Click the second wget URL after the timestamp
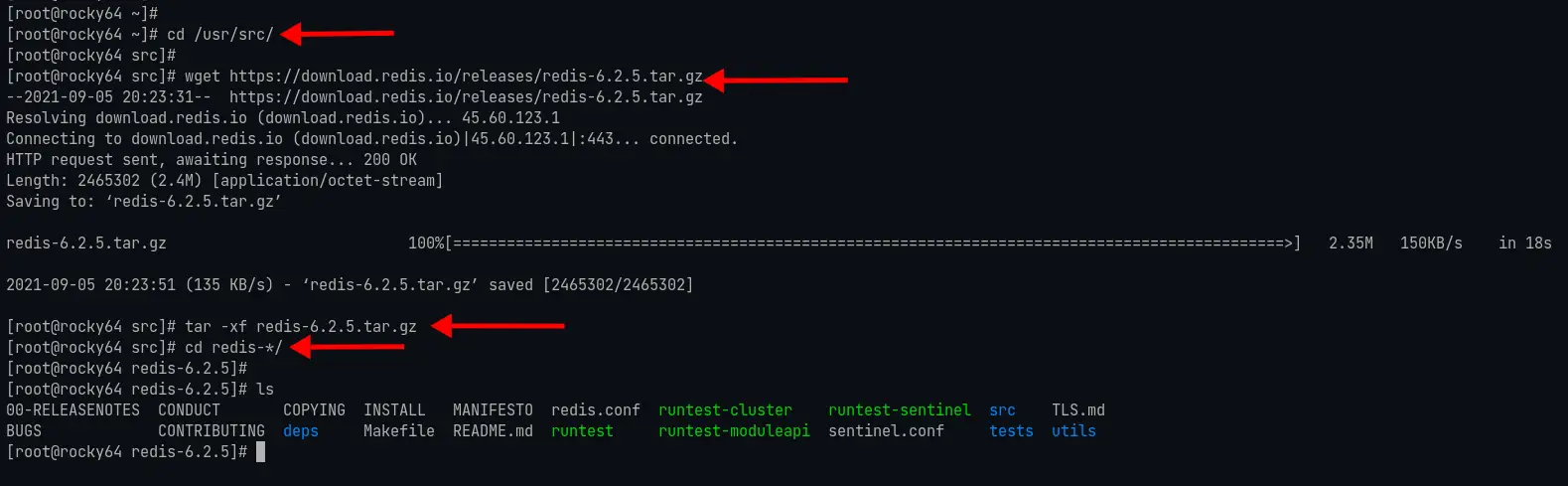 (x=466, y=97)
